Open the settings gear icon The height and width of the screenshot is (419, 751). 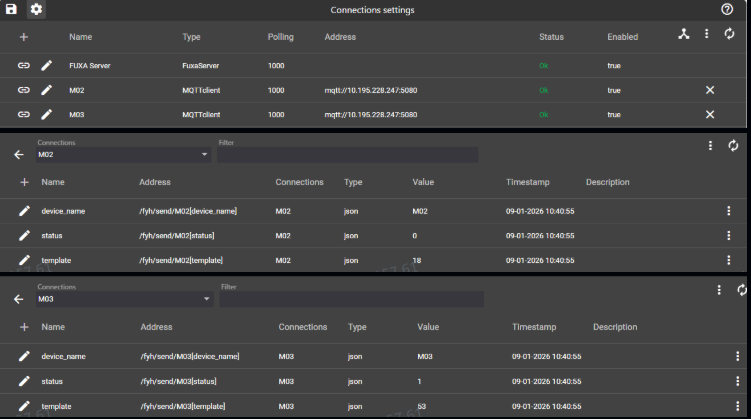pos(36,9)
